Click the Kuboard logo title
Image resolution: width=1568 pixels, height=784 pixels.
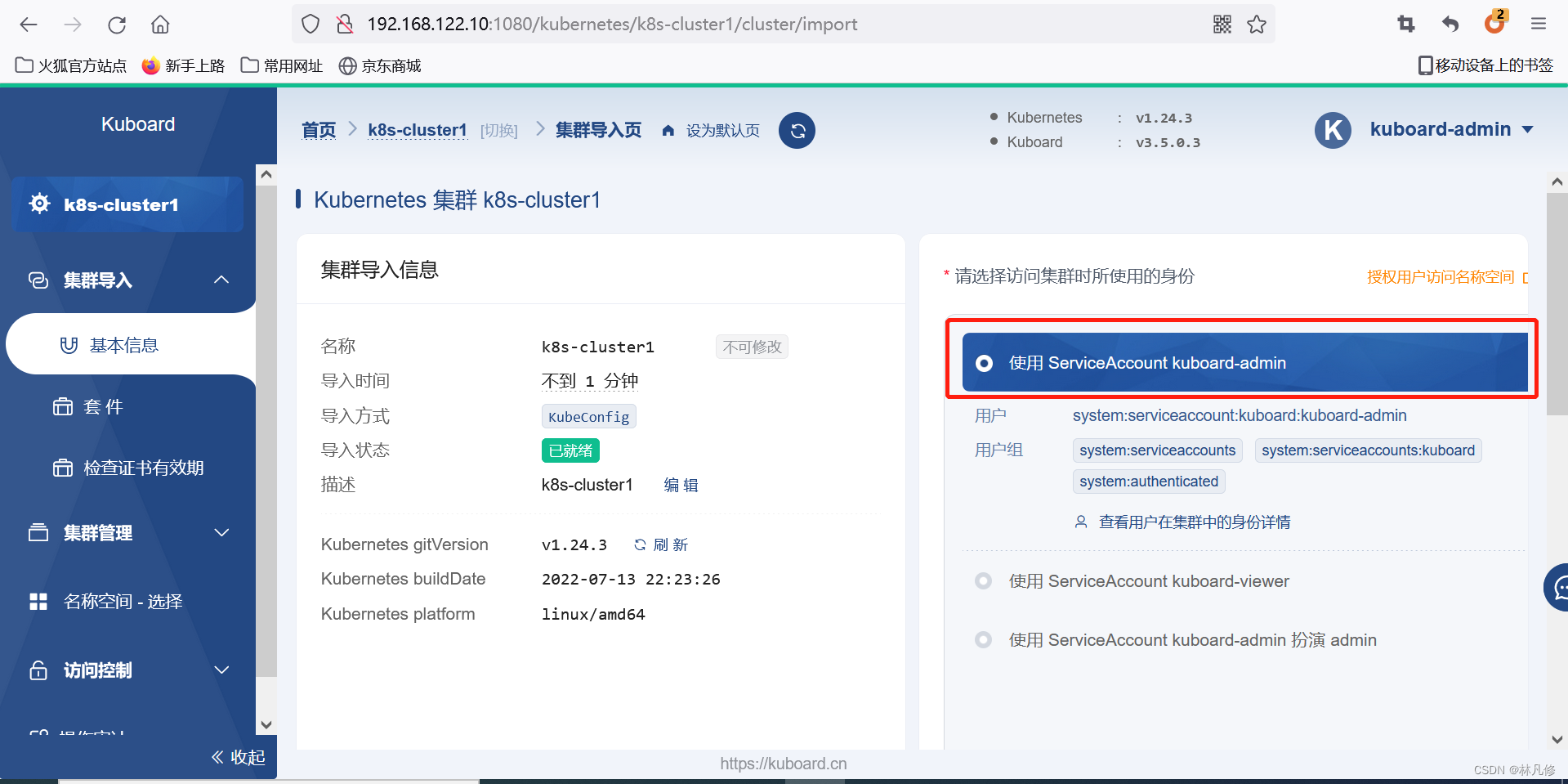pos(138,124)
